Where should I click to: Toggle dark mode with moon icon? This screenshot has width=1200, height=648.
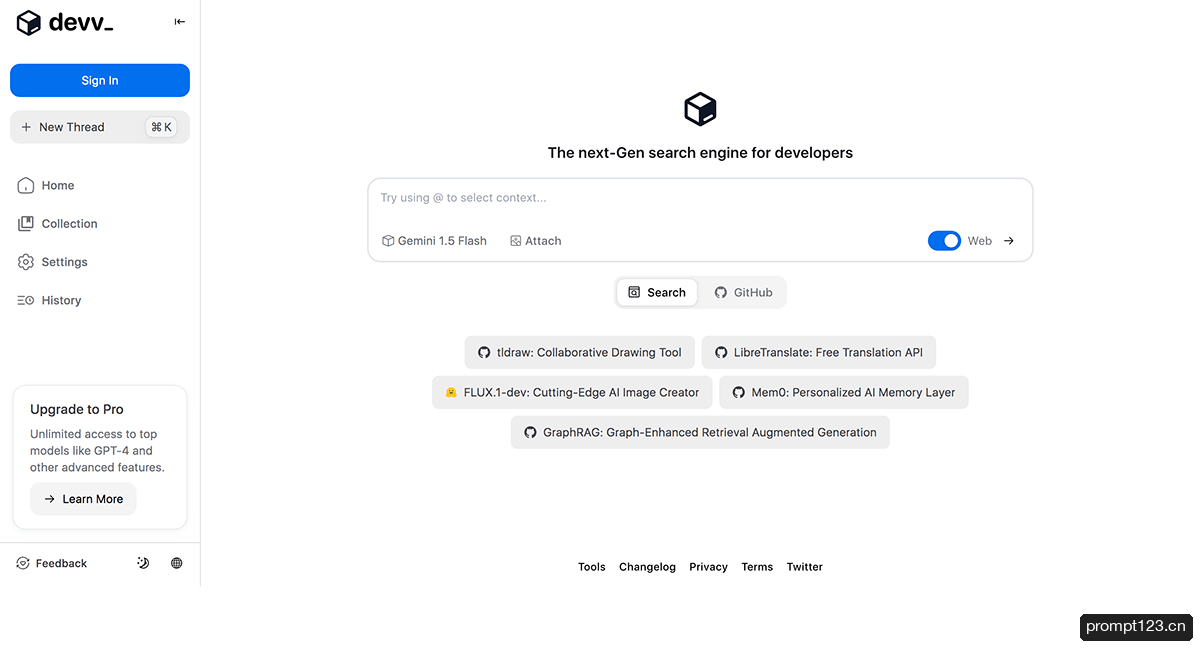click(x=143, y=563)
